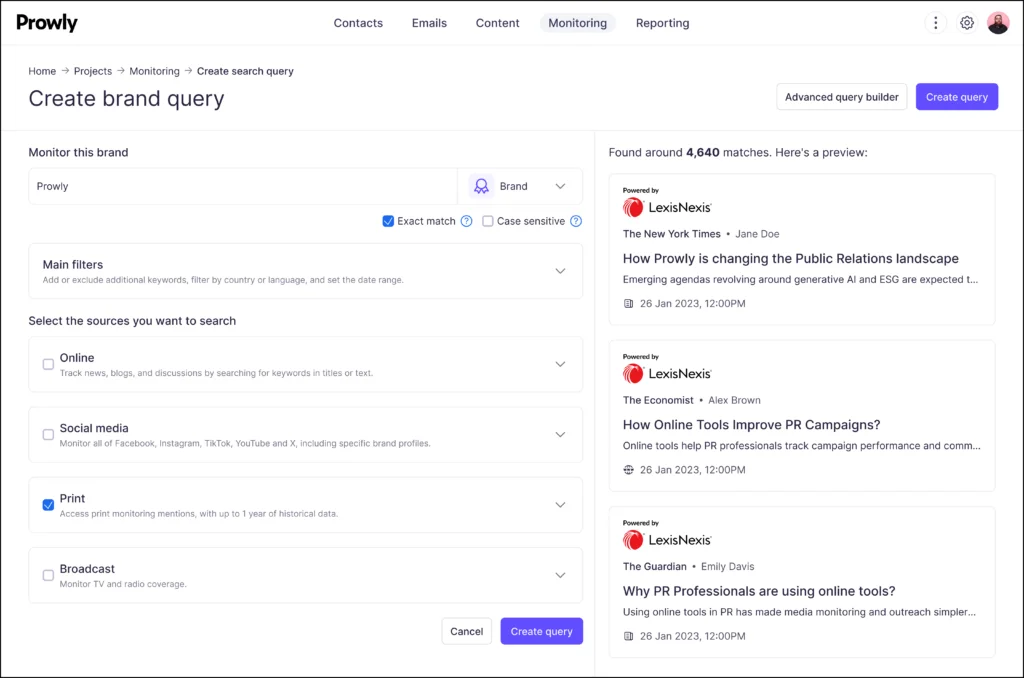Click 'Monitor TV and radio coverage.' description
The height and width of the screenshot is (678, 1024).
click(x=123, y=585)
